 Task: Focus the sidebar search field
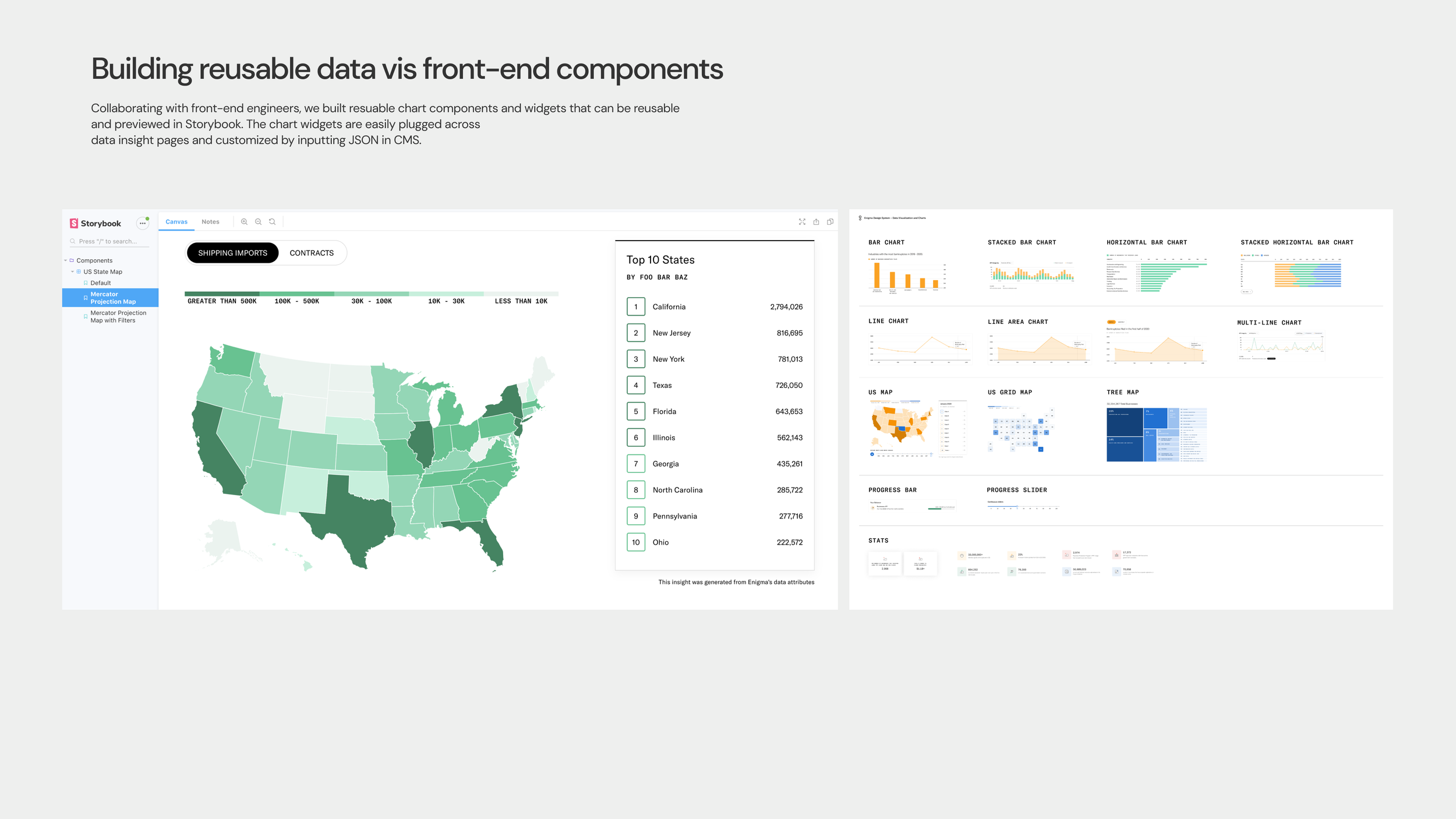109,241
